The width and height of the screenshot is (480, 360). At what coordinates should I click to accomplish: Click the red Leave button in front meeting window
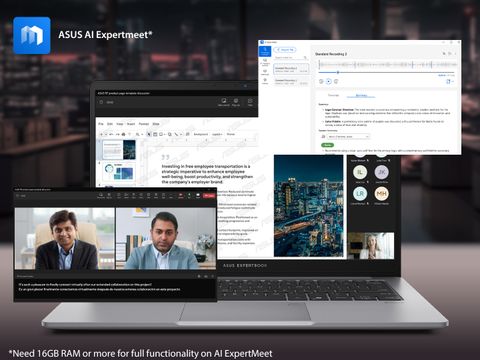(x=209, y=196)
